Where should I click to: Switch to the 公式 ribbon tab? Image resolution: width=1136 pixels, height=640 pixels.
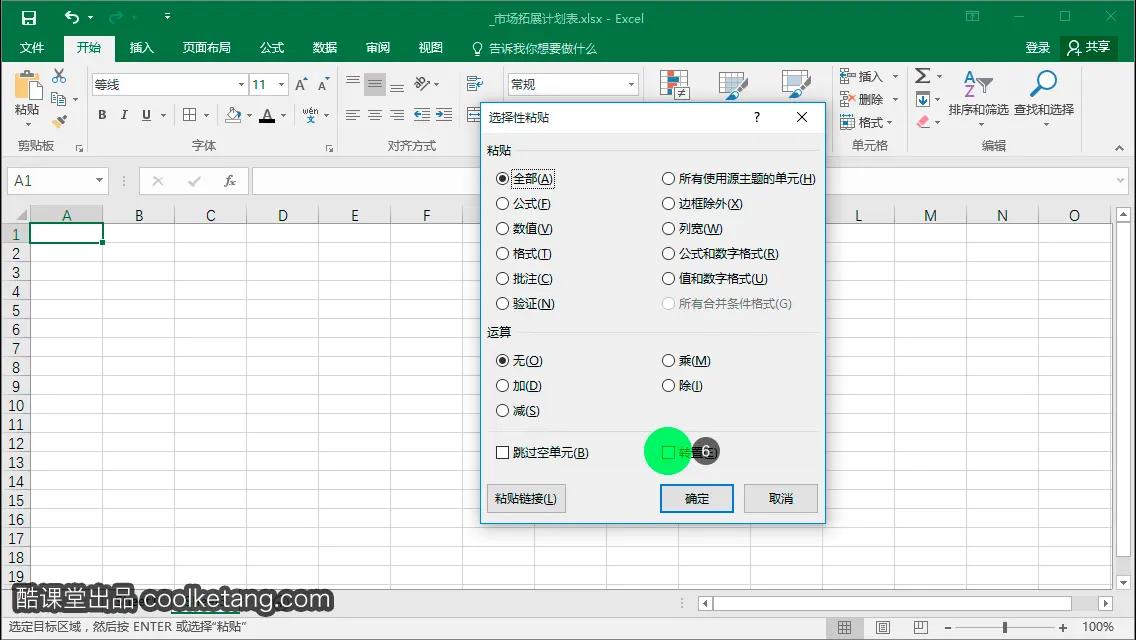click(x=272, y=48)
